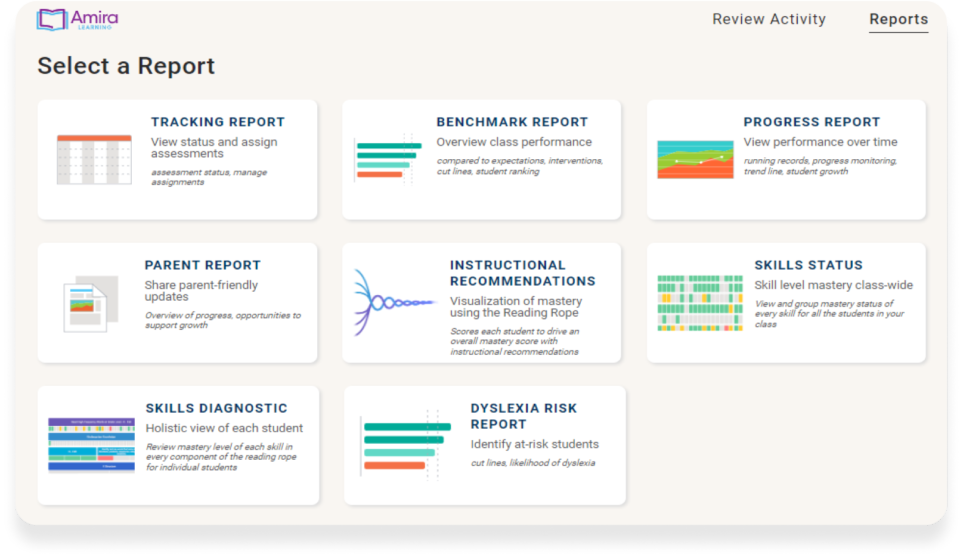Click 'Visualization of mastery using the Reading Rope'
The image size is (960, 557).
(x=516, y=307)
